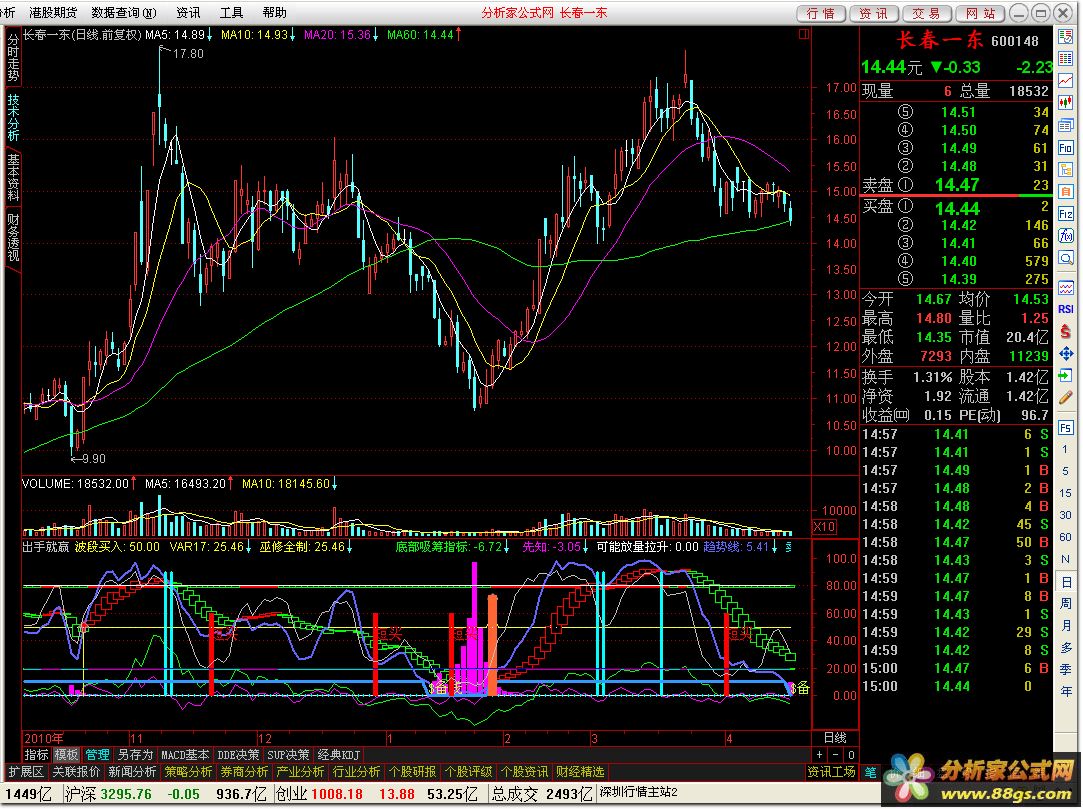
Task: Click the 网站 button in title bar
Action: coord(980,13)
